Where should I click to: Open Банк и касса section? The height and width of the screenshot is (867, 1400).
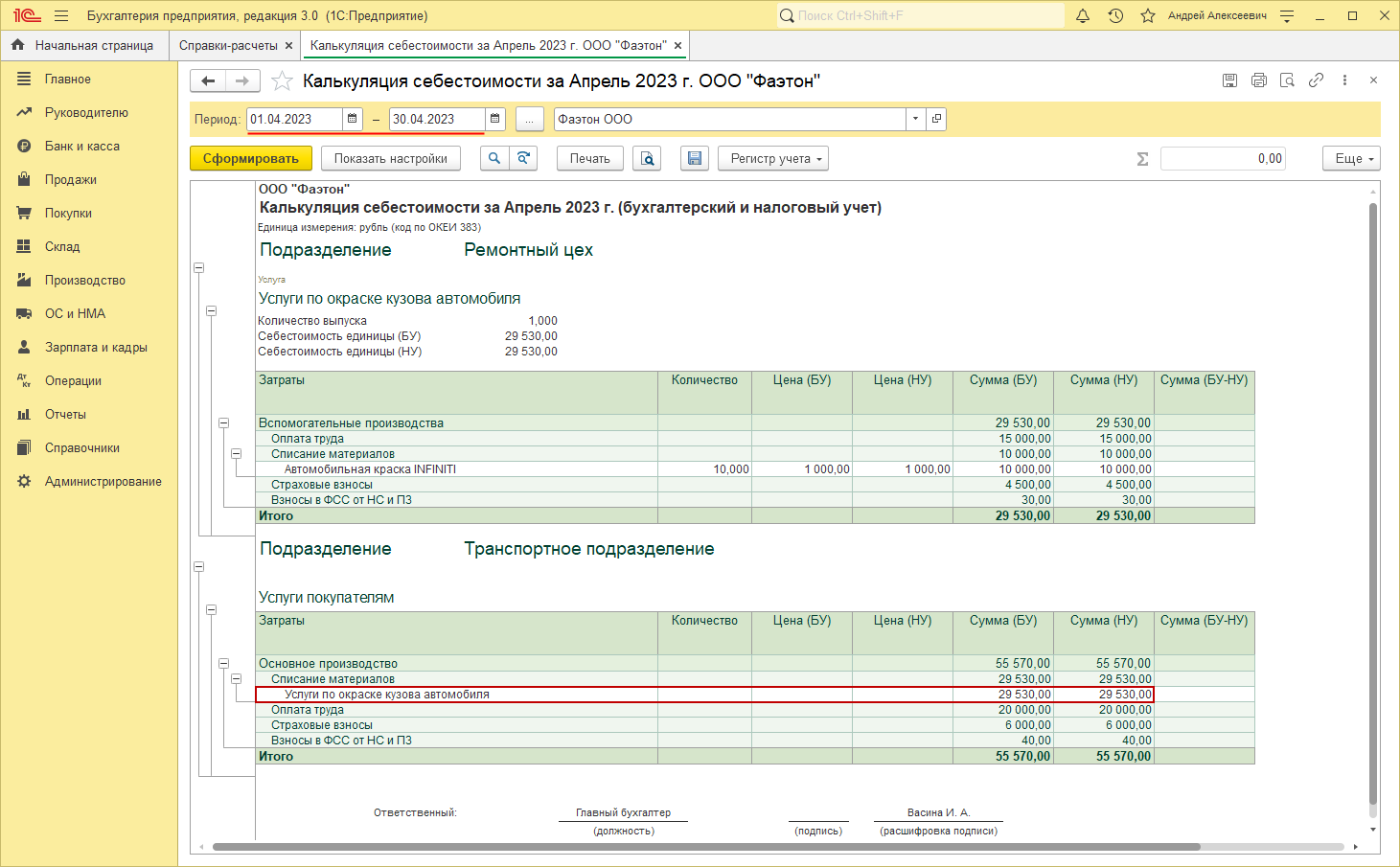coord(82,147)
